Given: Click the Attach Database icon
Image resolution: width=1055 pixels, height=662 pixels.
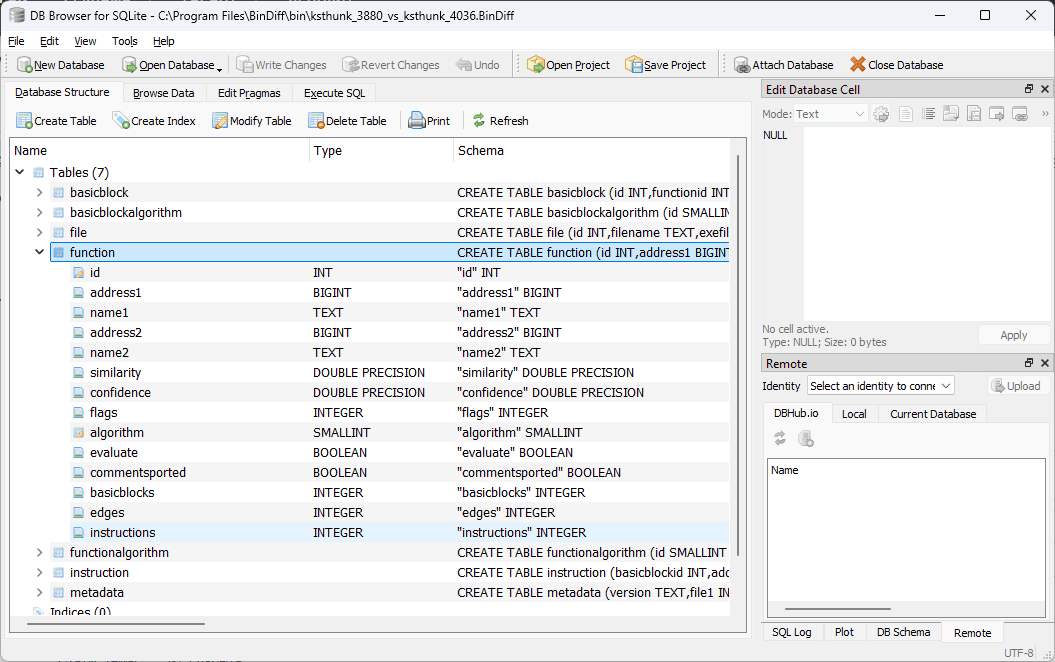Looking at the screenshot, I should (x=742, y=65).
